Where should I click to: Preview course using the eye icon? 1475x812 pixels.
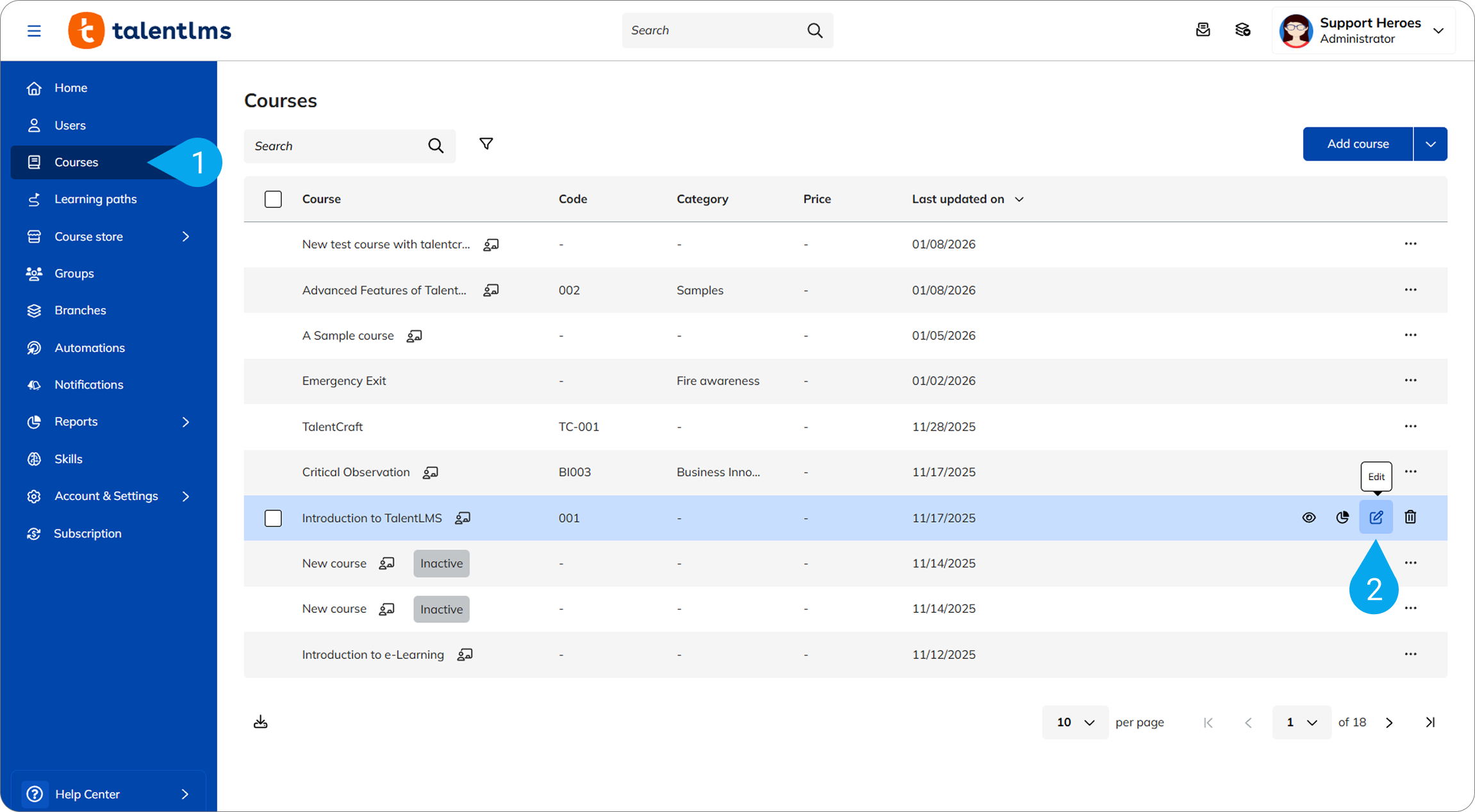[1308, 517]
